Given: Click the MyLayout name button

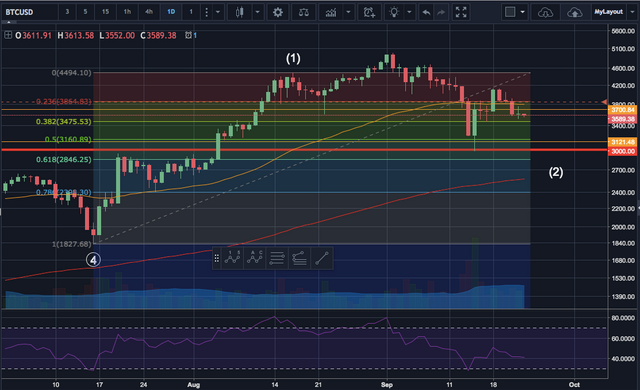Looking at the screenshot, I should [x=608, y=12].
